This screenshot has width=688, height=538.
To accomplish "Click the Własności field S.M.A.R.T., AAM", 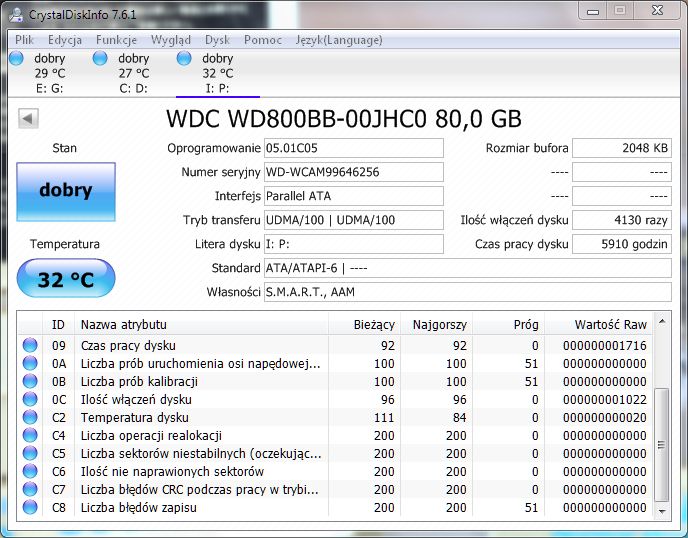I will [x=468, y=292].
